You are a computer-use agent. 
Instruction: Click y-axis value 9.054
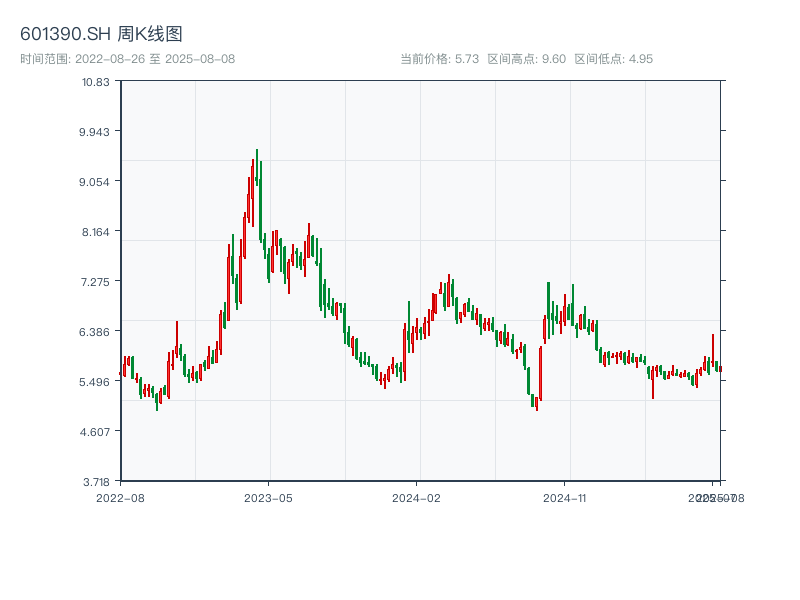point(94,182)
